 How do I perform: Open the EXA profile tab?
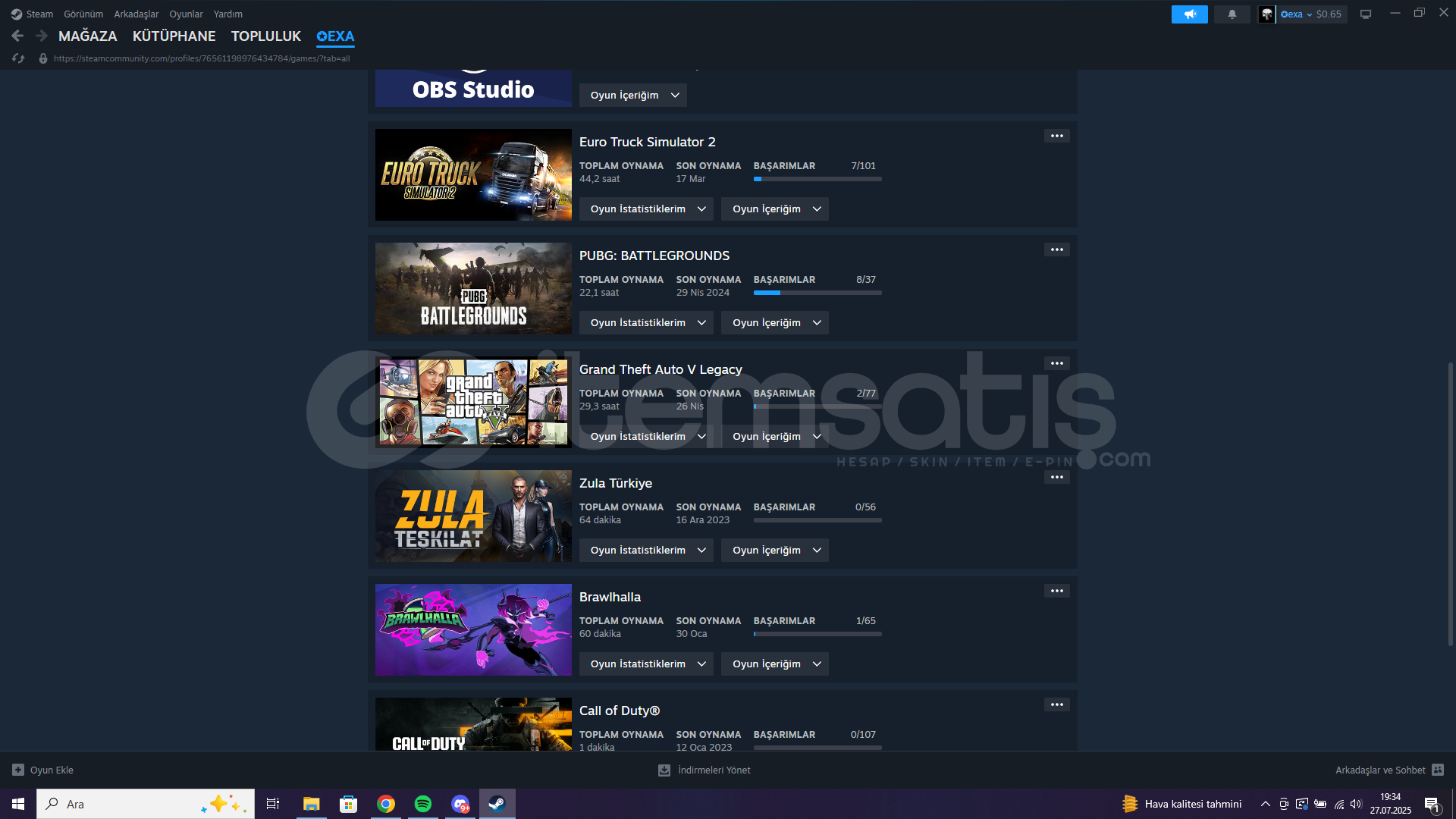(x=335, y=36)
